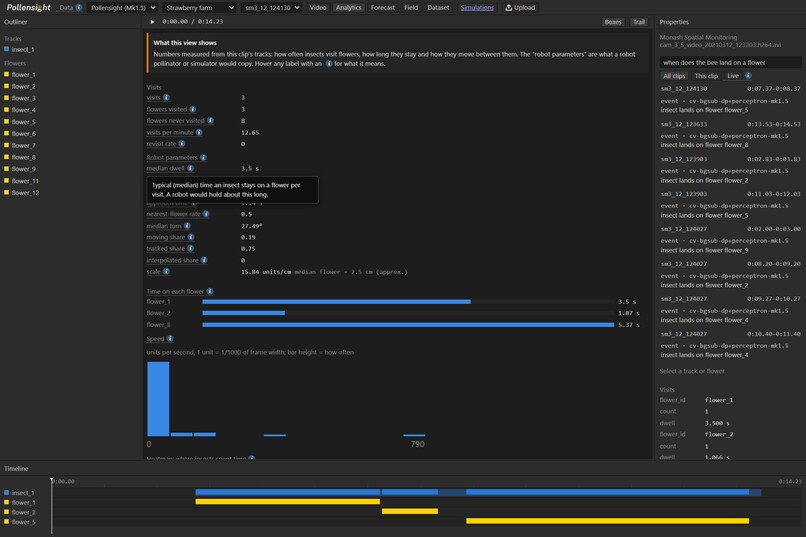Toggle the Trail overlay

(x=639, y=22)
